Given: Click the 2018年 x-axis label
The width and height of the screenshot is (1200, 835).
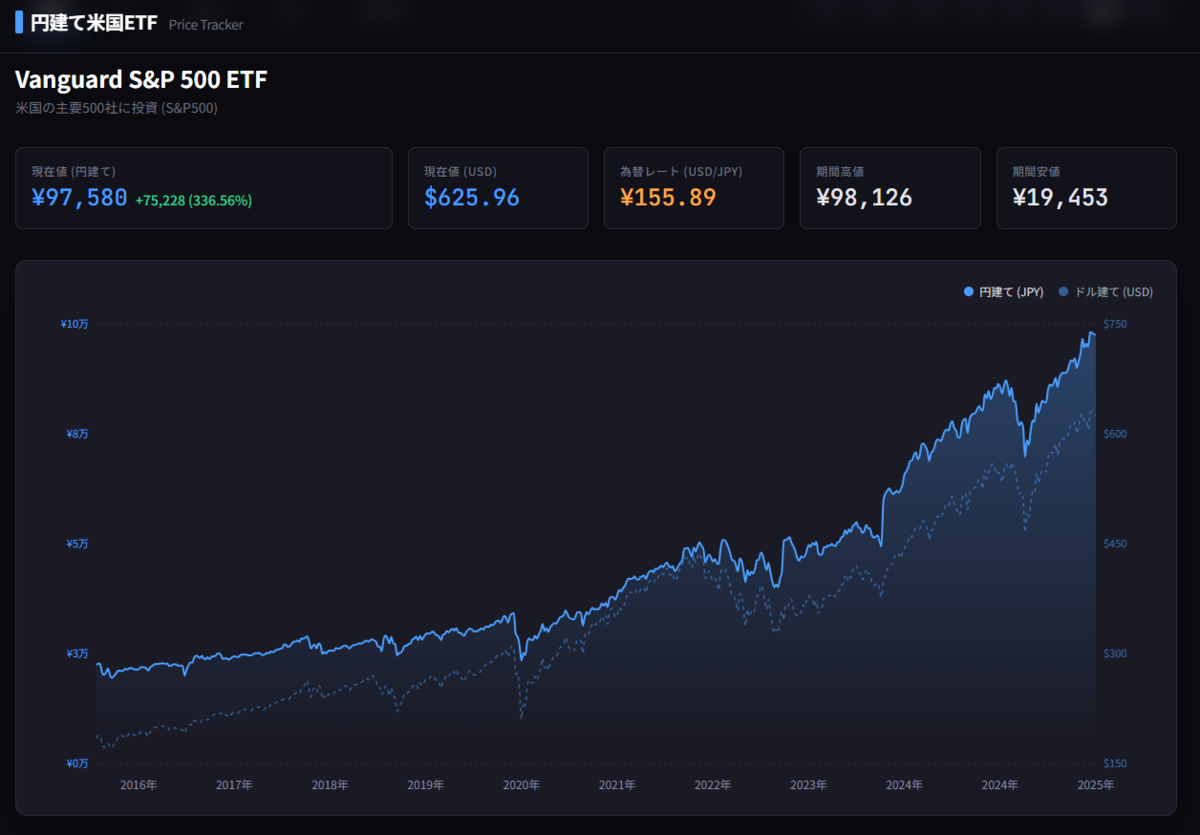Looking at the screenshot, I should tap(330, 785).
